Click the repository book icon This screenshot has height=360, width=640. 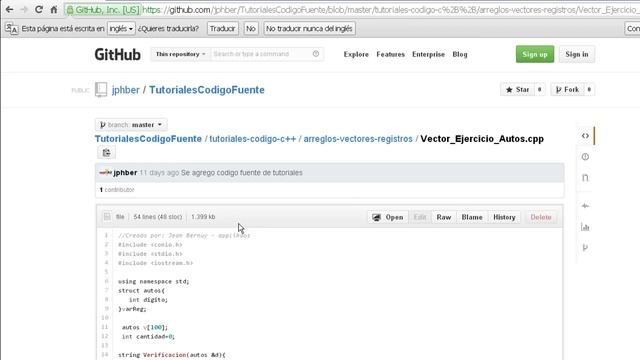(101, 89)
